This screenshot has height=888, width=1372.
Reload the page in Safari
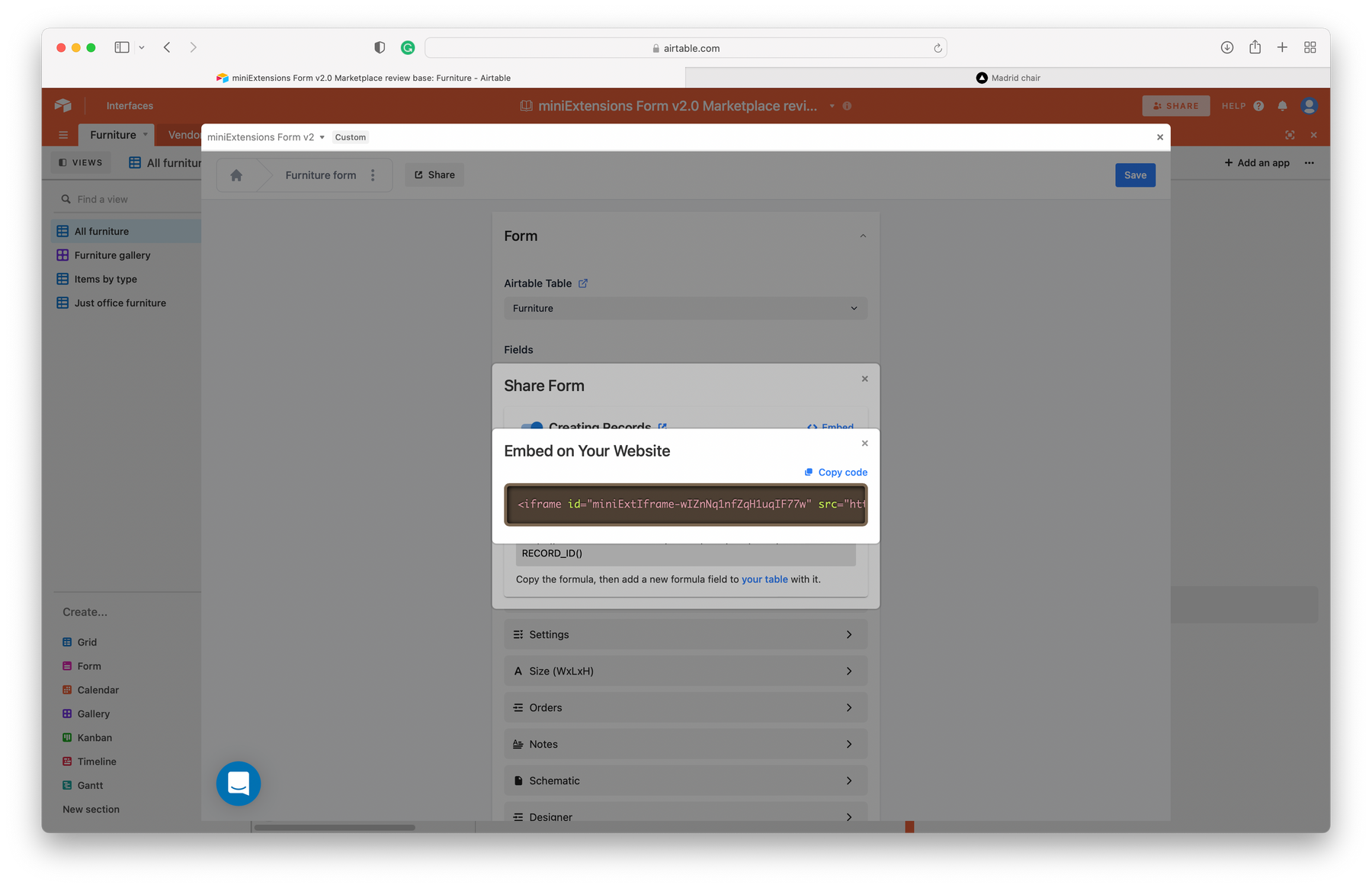938,48
